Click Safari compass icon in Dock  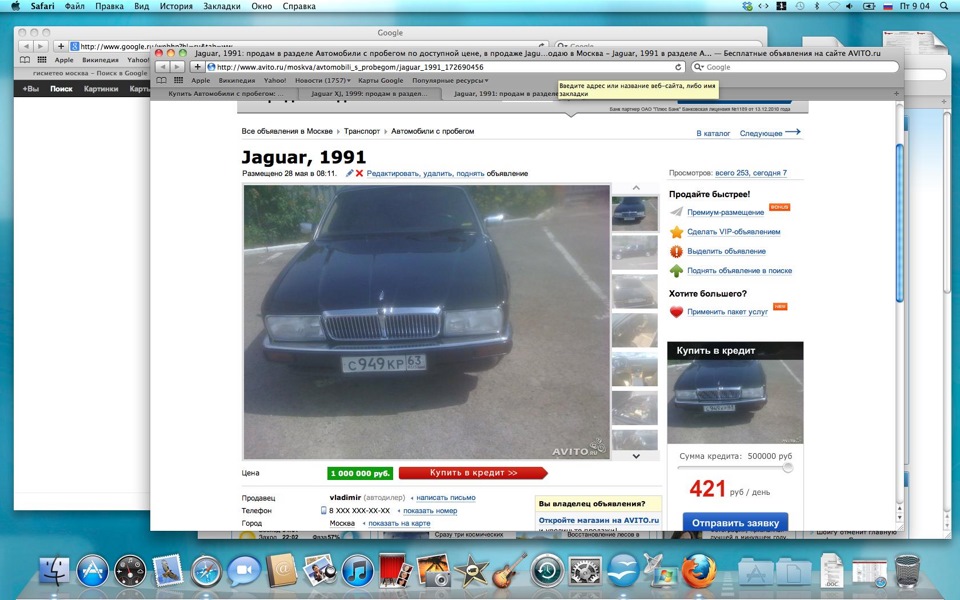(x=206, y=571)
